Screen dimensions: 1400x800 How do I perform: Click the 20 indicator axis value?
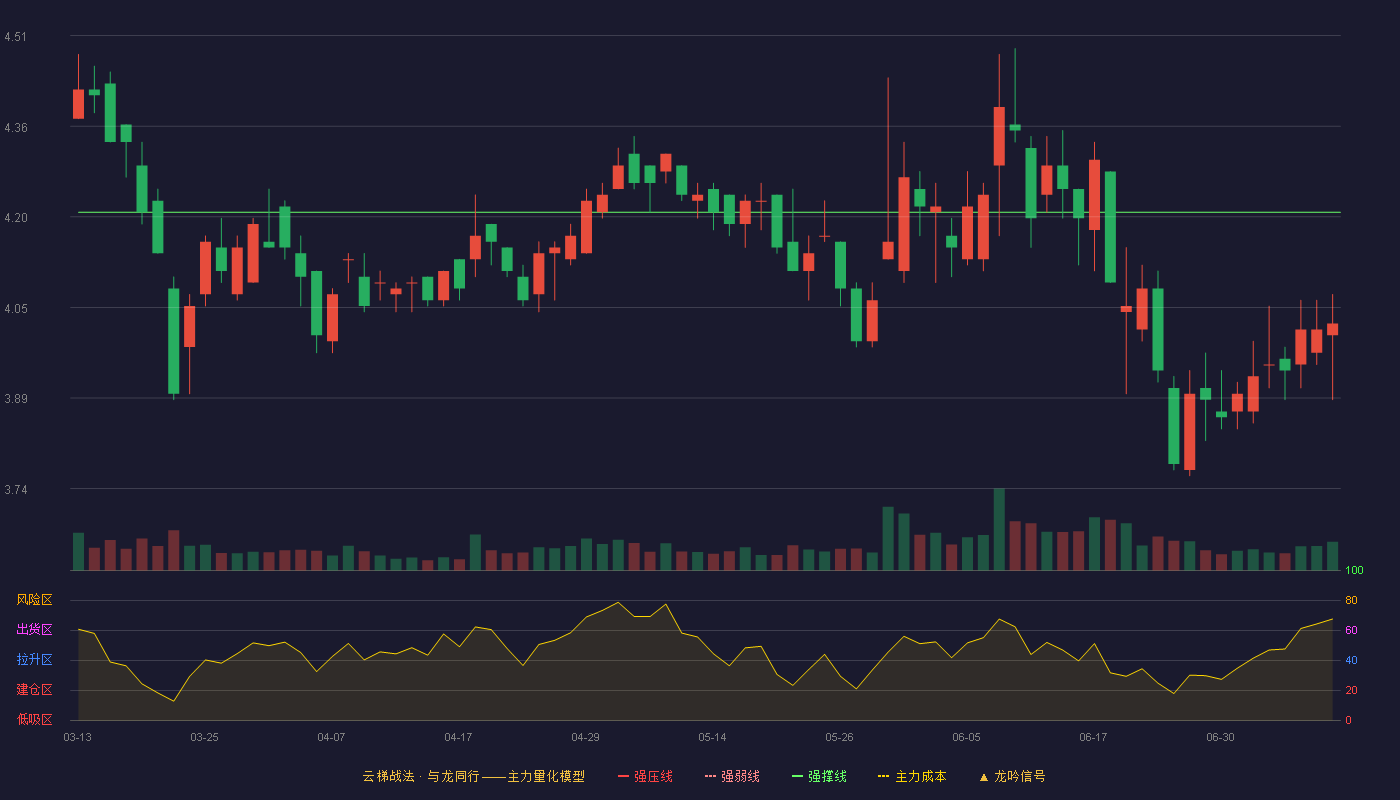(1351, 690)
